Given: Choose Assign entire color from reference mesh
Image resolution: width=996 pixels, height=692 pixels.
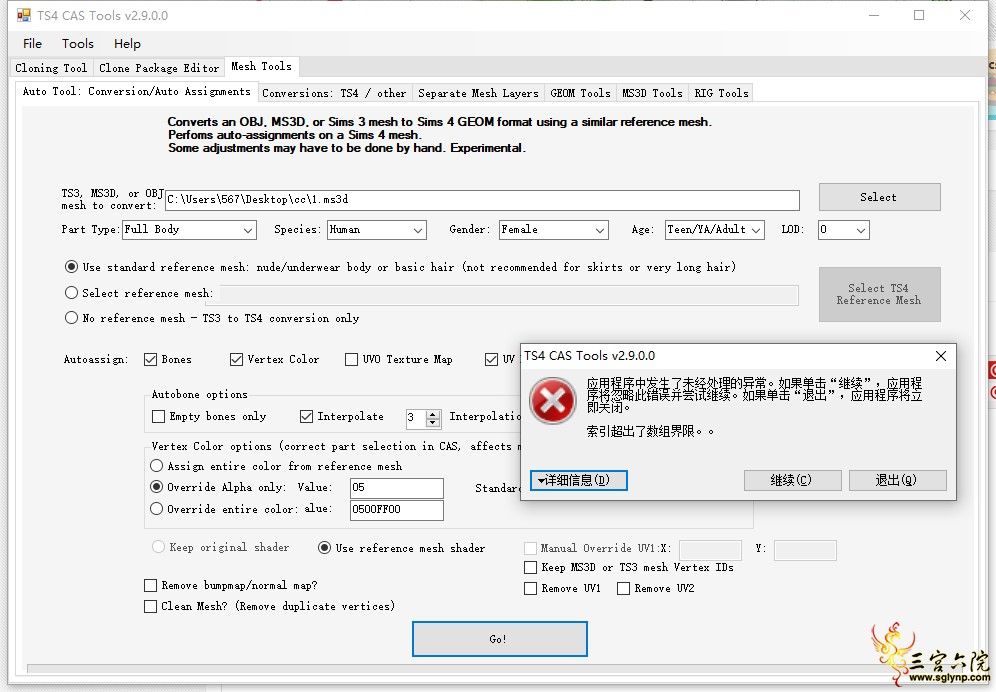Looking at the screenshot, I should click(x=156, y=466).
